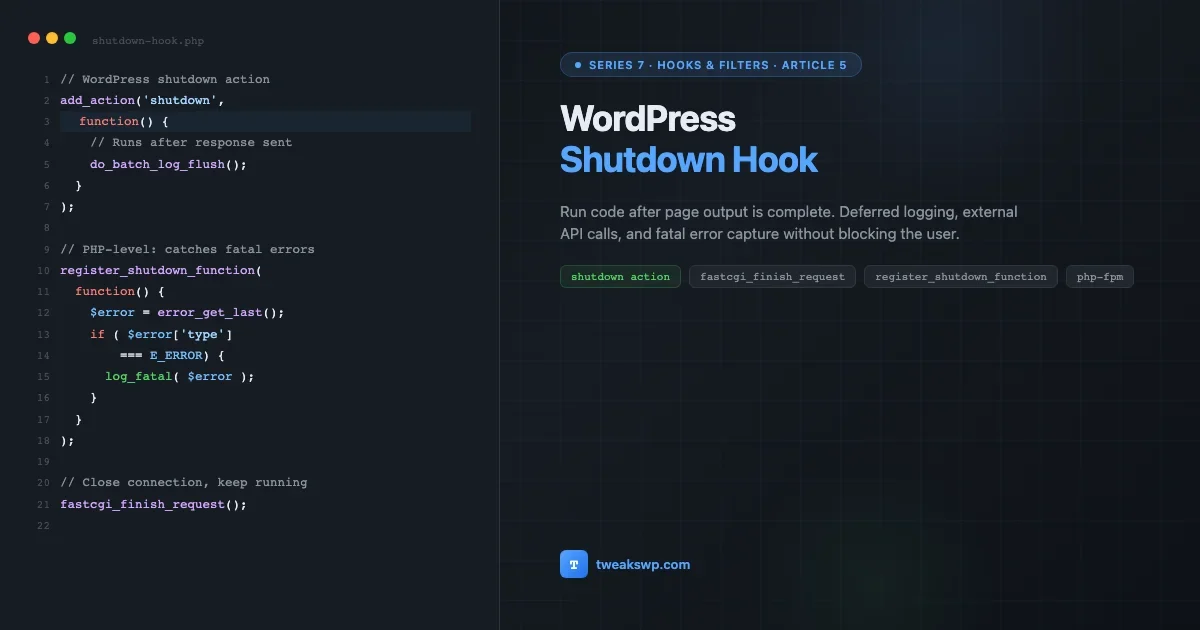This screenshot has width=1200, height=630.
Task: Click the do_batch_log_flush(); line
Action: tap(168, 164)
